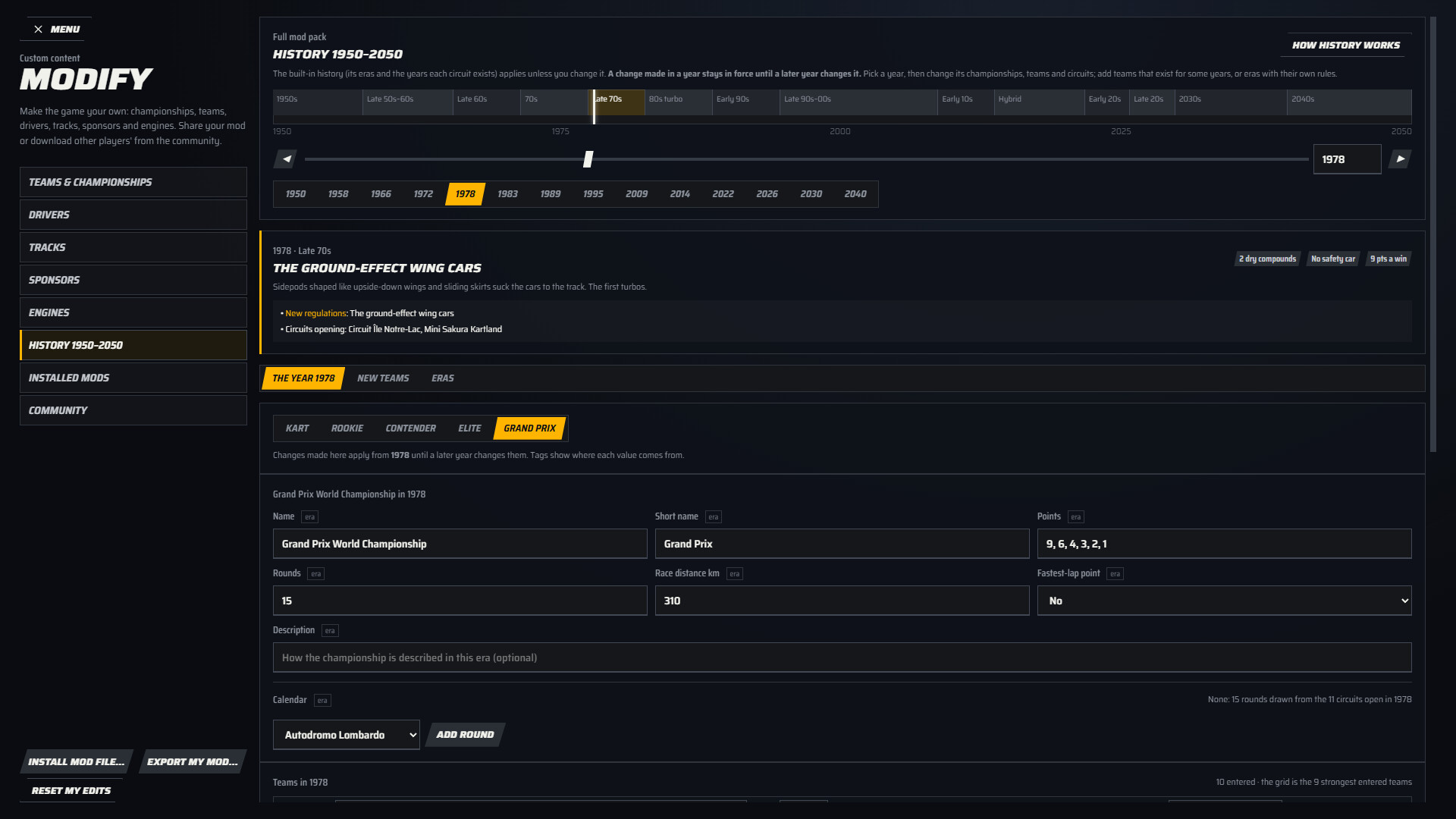Click the championship Name input field
1456x819 pixels.
[x=460, y=544]
